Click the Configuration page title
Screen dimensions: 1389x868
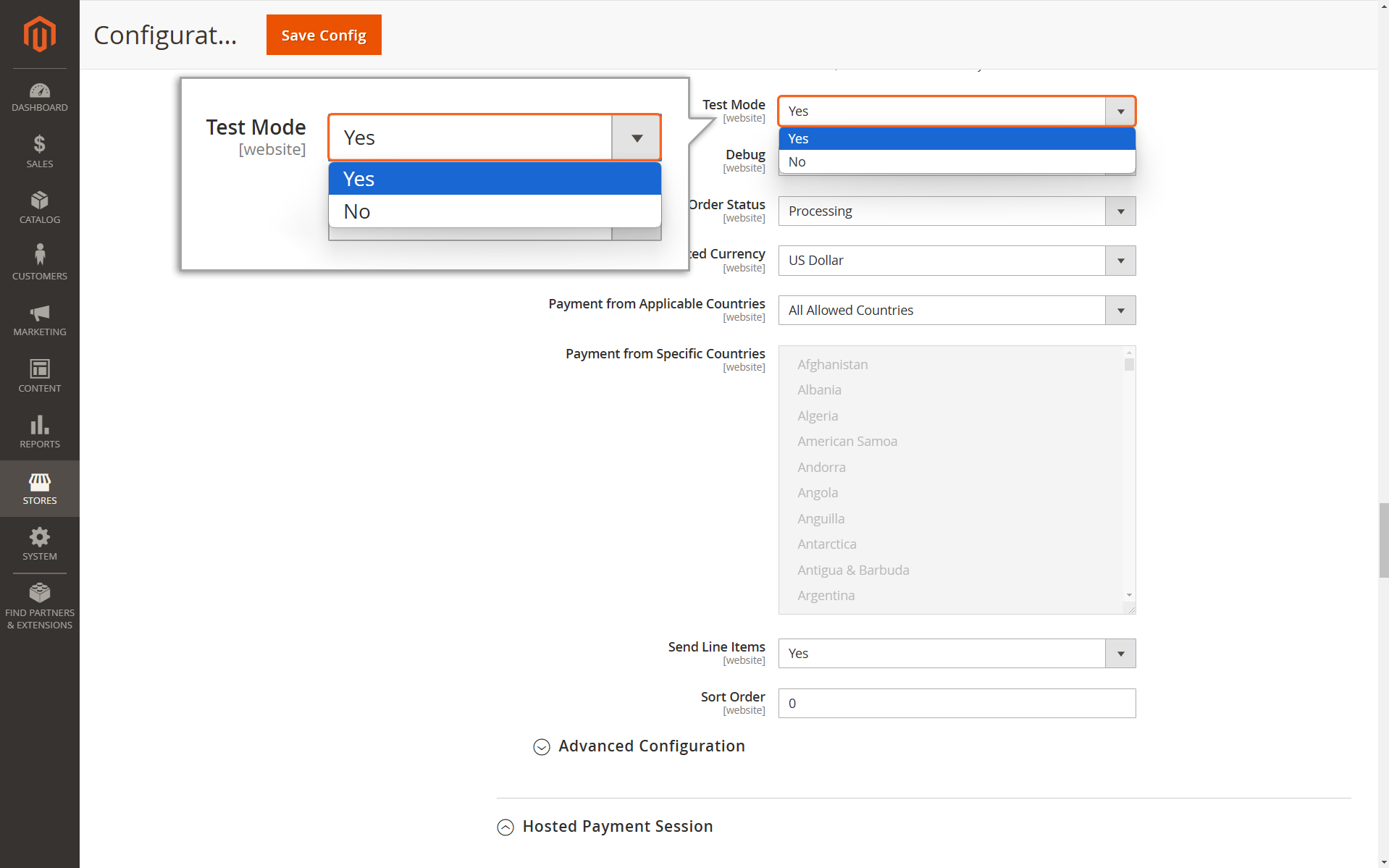[x=165, y=35]
